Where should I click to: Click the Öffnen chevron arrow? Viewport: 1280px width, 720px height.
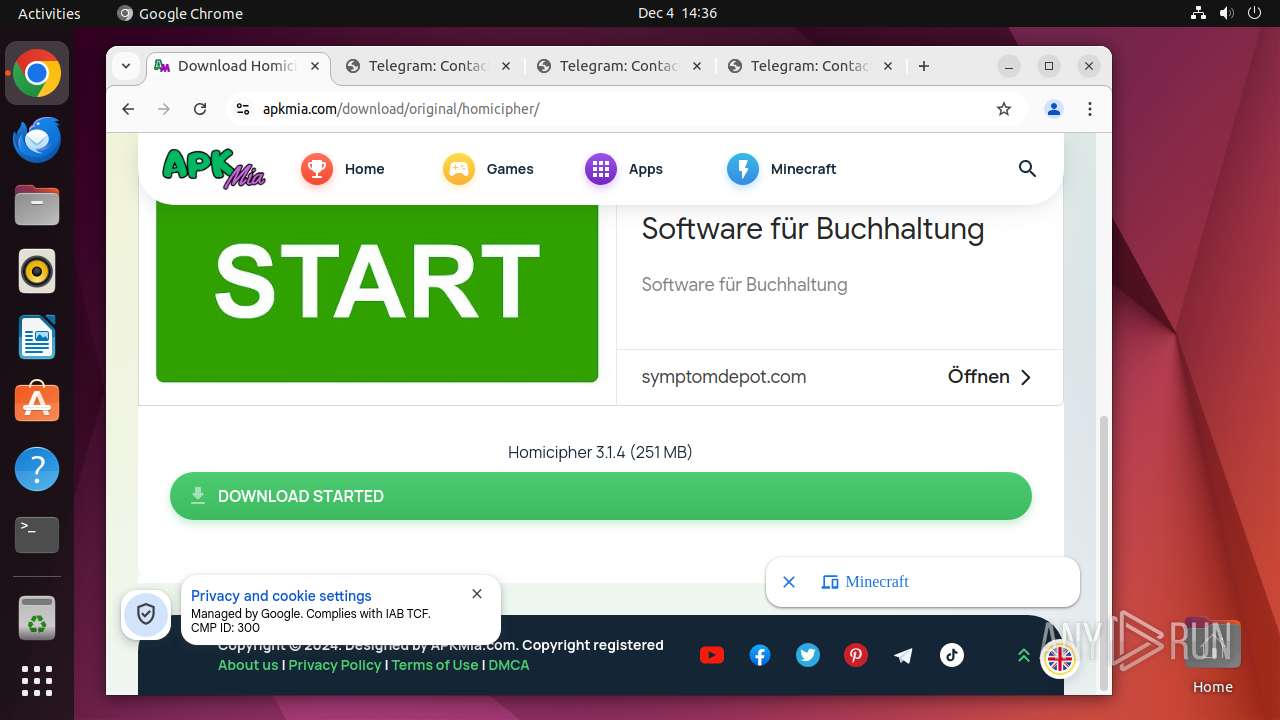pos(1025,377)
